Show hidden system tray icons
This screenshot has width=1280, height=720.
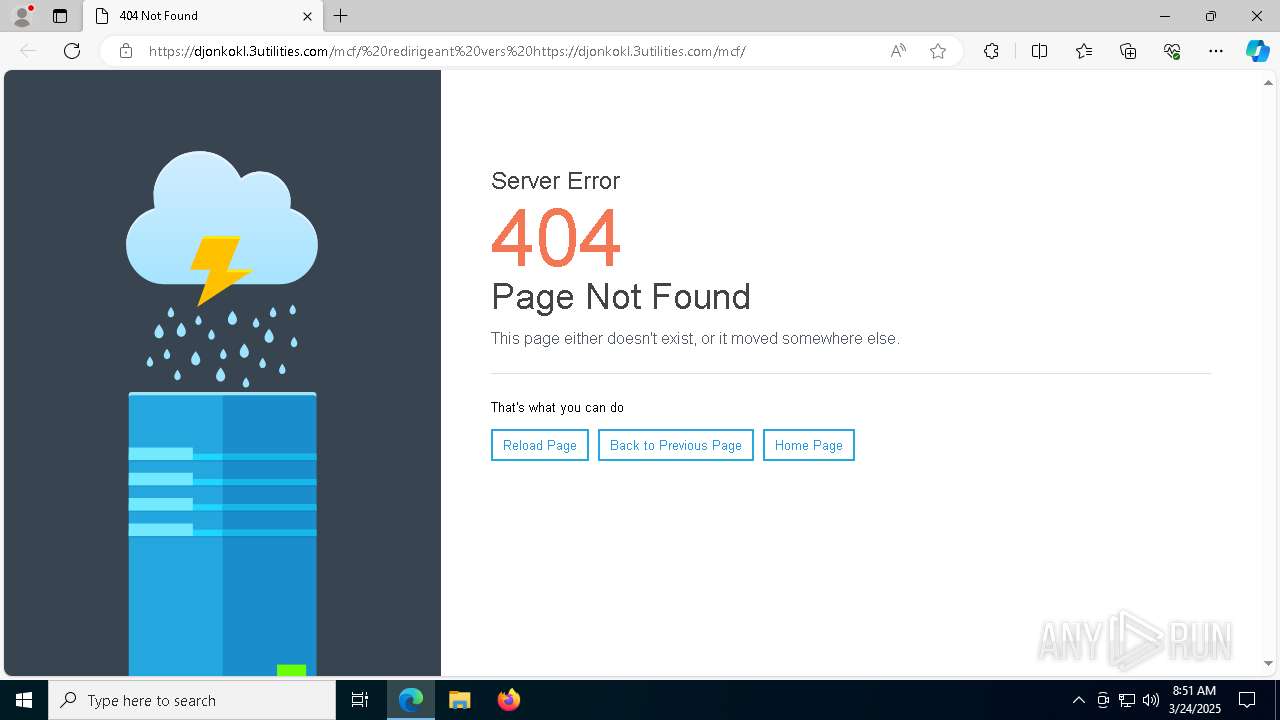[x=1078, y=700]
